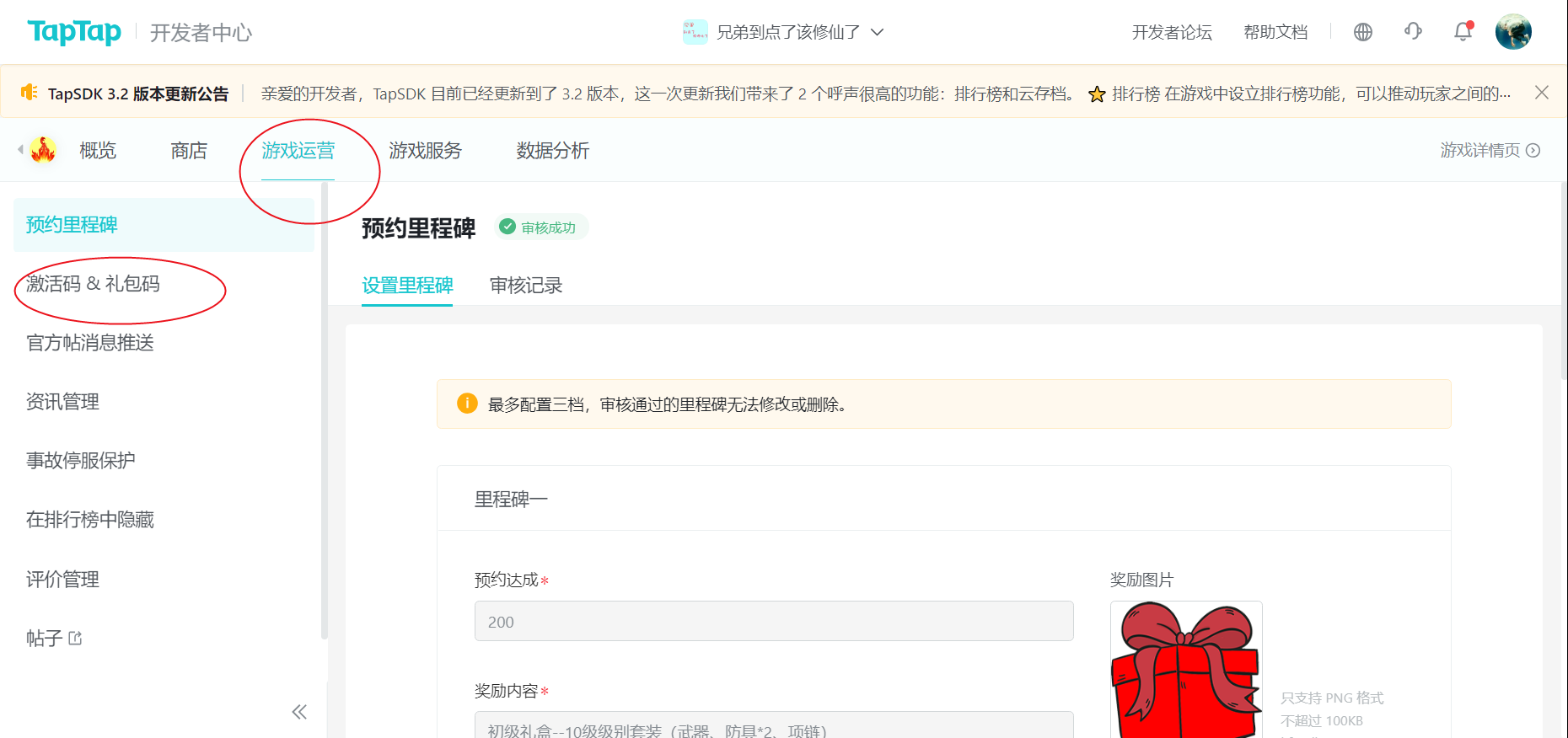Click the TapTap logo
Image resolution: width=1568 pixels, height=738 pixels.
pyautogui.click(x=74, y=32)
